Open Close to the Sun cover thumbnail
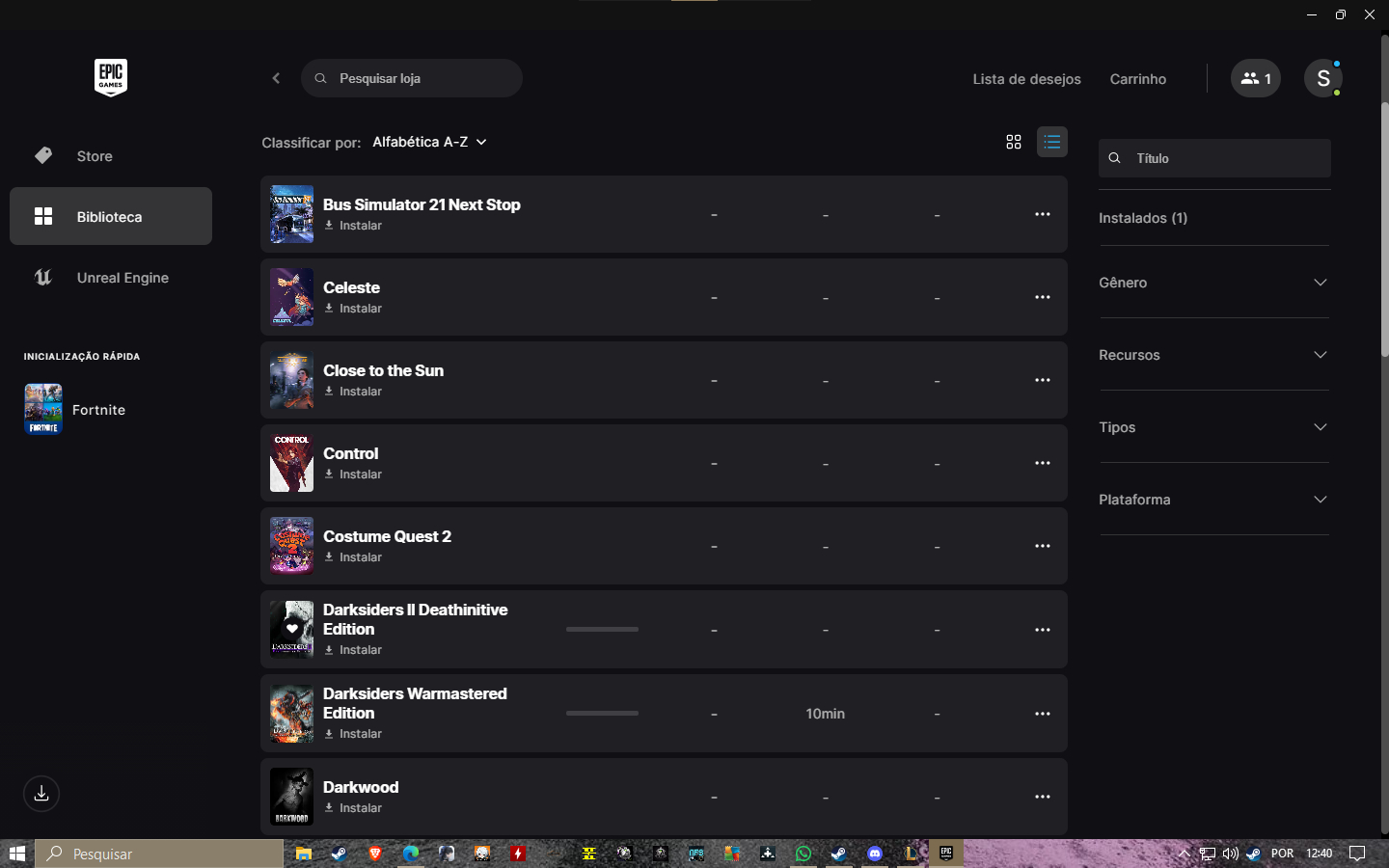The image size is (1389, 868). point(291,380)
